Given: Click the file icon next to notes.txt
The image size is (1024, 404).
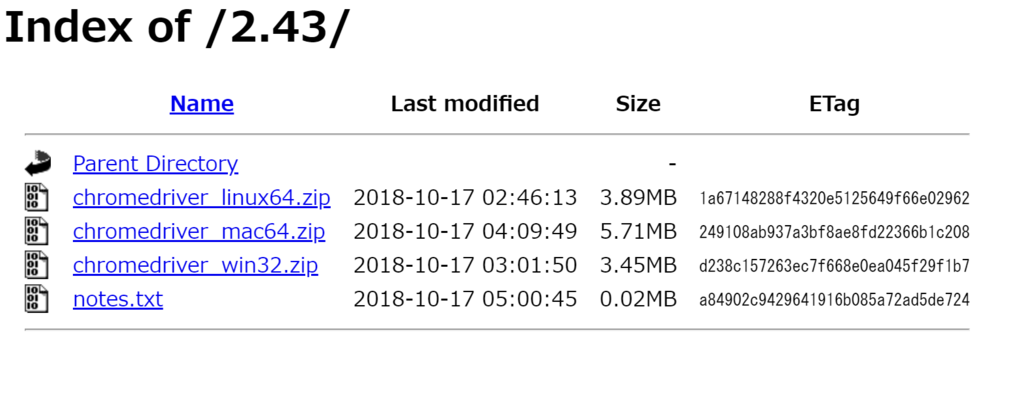Looking at the screenshot, I should [x=37, y=299].
